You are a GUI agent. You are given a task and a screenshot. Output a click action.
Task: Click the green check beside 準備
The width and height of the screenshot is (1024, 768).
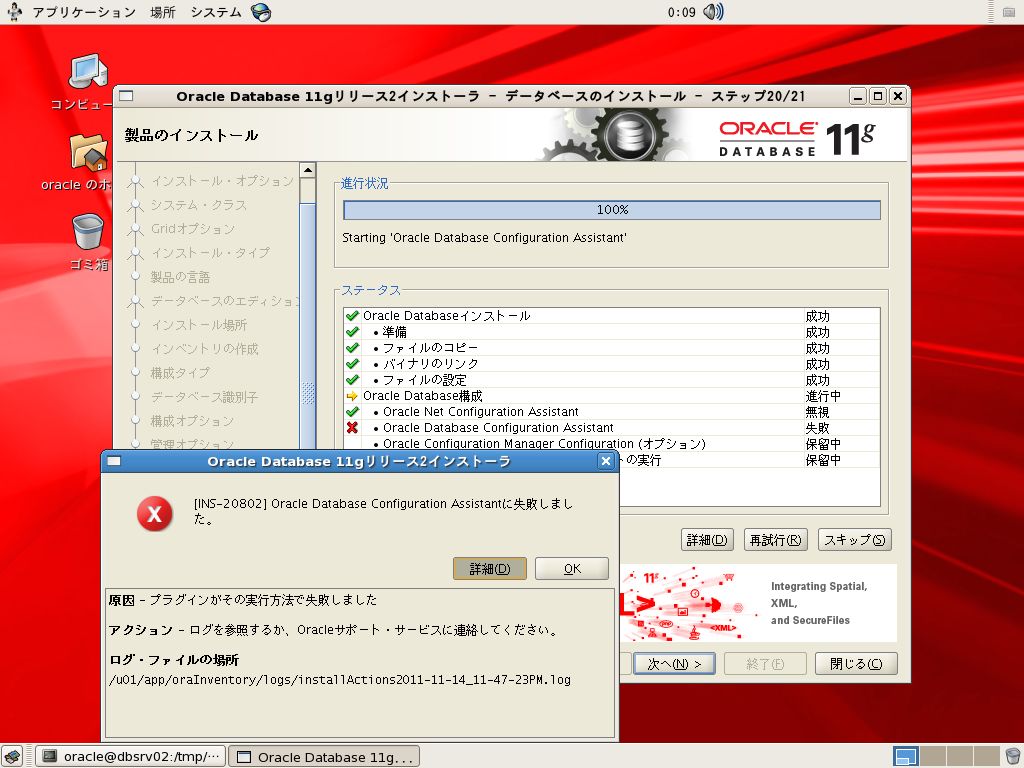click(353, 332)
